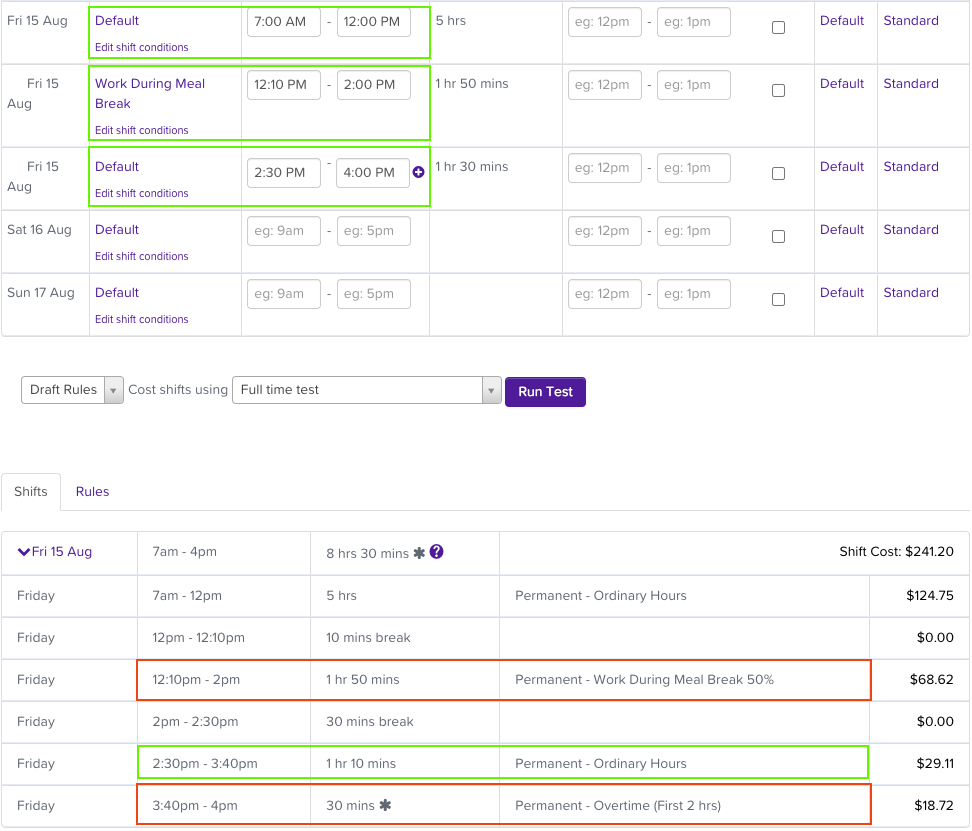Tick the checkbox in Sat 16 Aug row
Screen dimensions: 972x831
pyautogui.click(x=778, y=237)
